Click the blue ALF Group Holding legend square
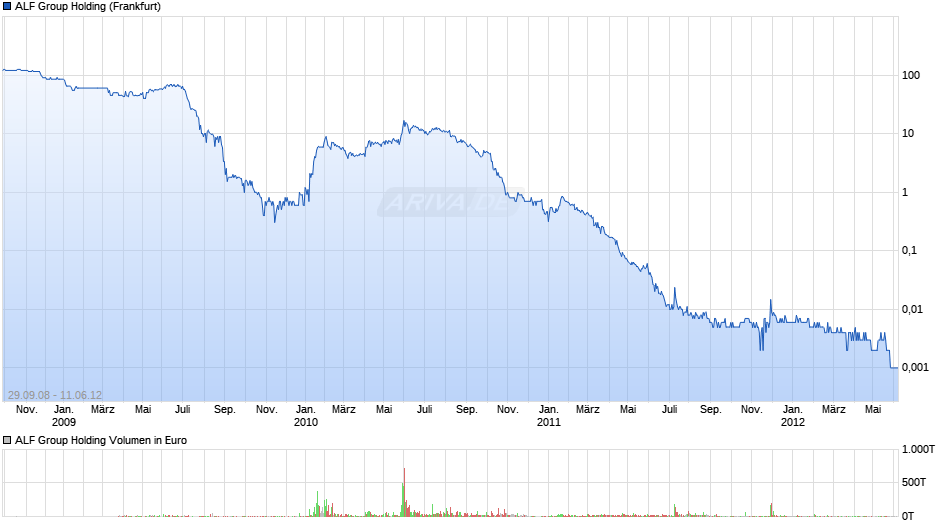 [x=7, y=7]
